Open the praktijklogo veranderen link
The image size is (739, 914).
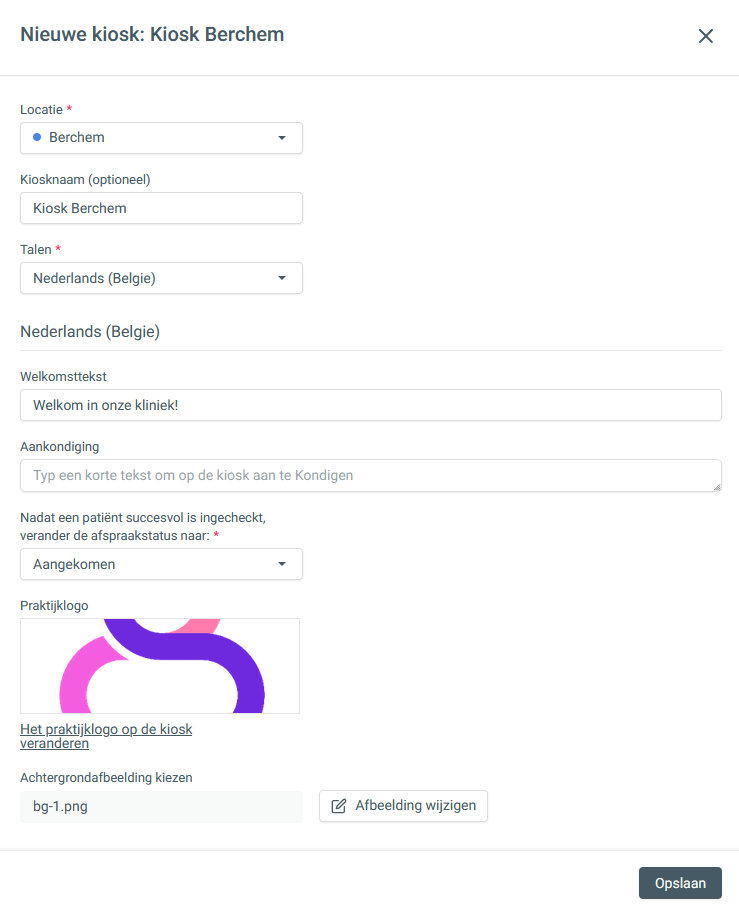point(106,736)
